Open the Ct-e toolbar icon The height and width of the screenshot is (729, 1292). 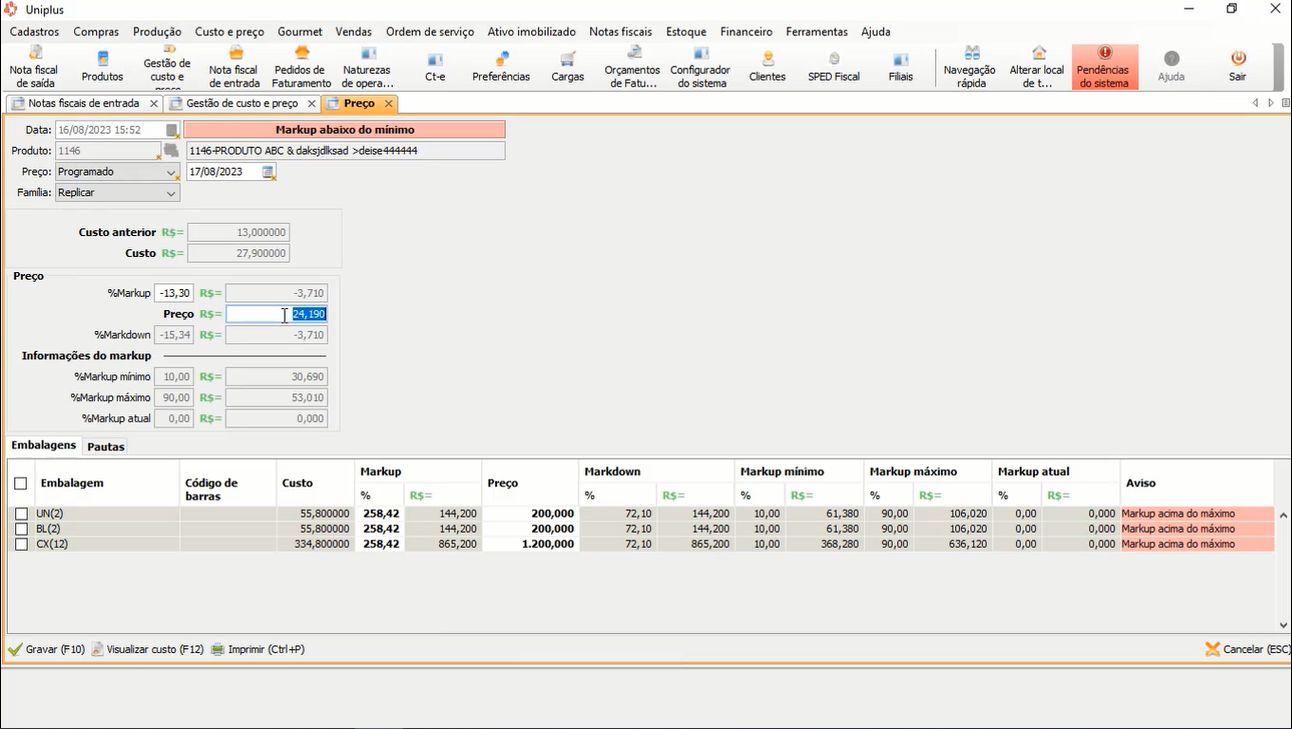pos(435,67)
